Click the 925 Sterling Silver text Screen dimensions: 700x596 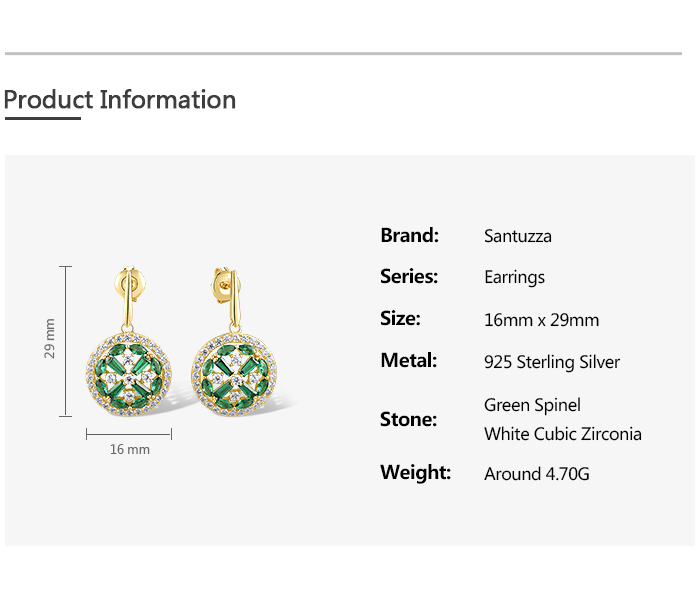551,362
